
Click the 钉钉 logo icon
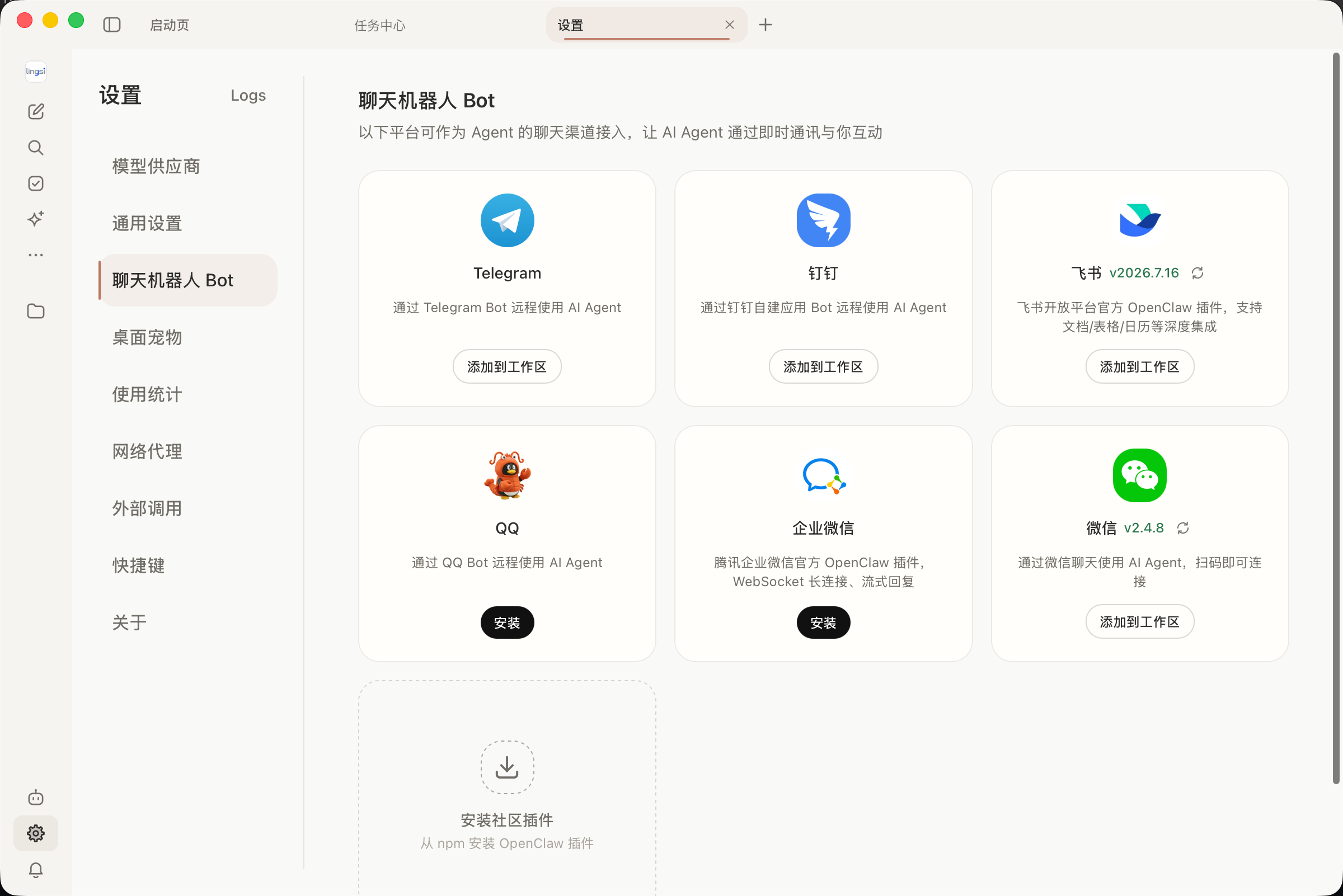click(823, 220)
